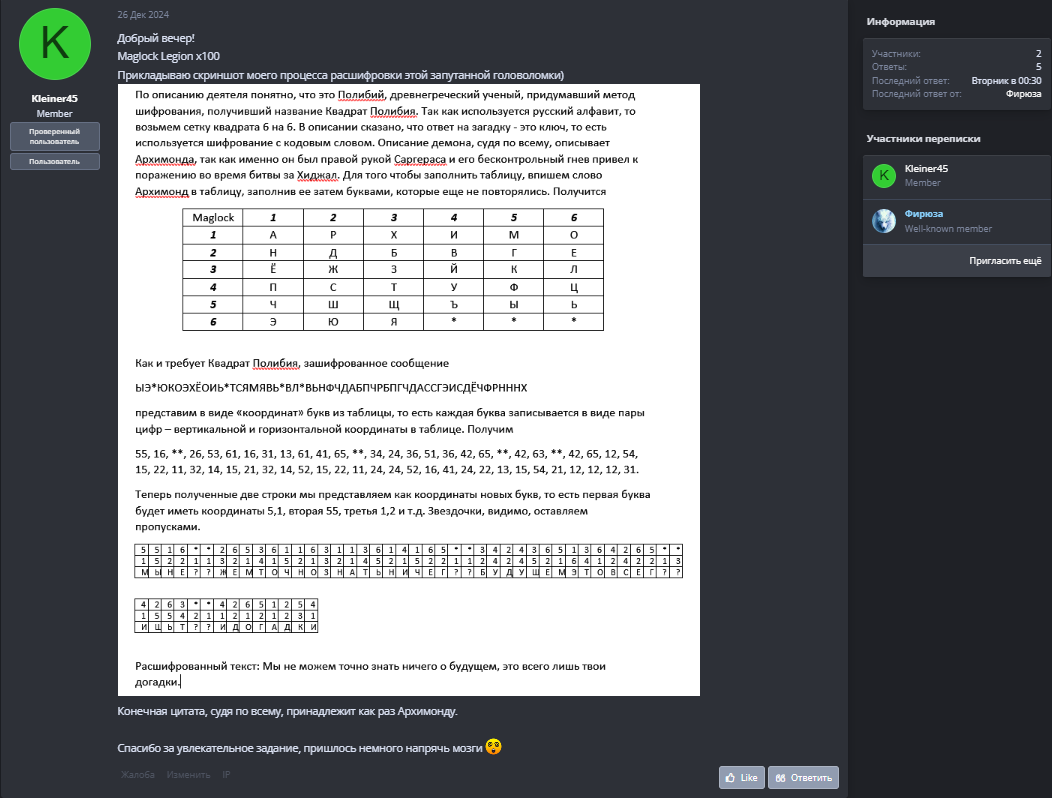Click the surprised emoji after the message
Screen dimensions: 1052x798
(x=493, y=747)
